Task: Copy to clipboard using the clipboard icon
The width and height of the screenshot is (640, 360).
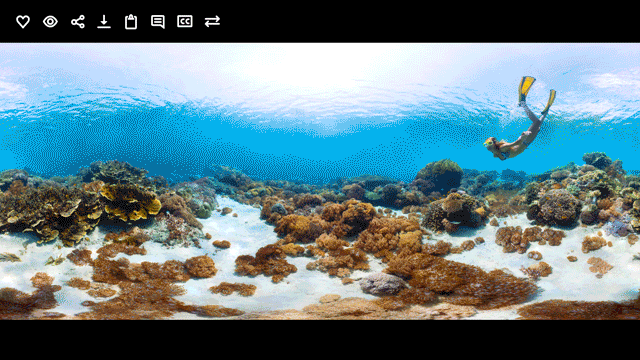Action: (x=131, y=22)
